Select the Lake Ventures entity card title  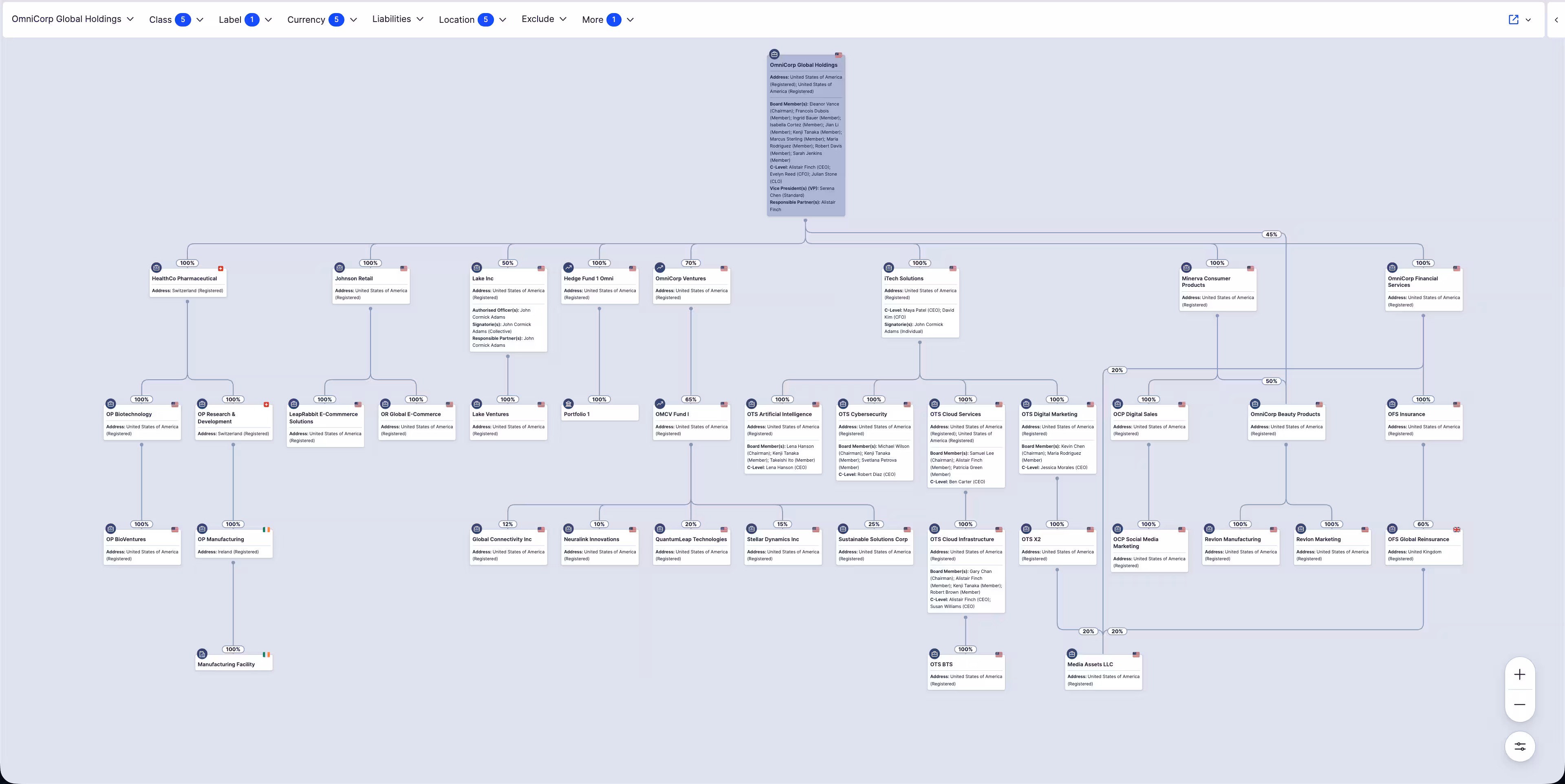[490, 414]
